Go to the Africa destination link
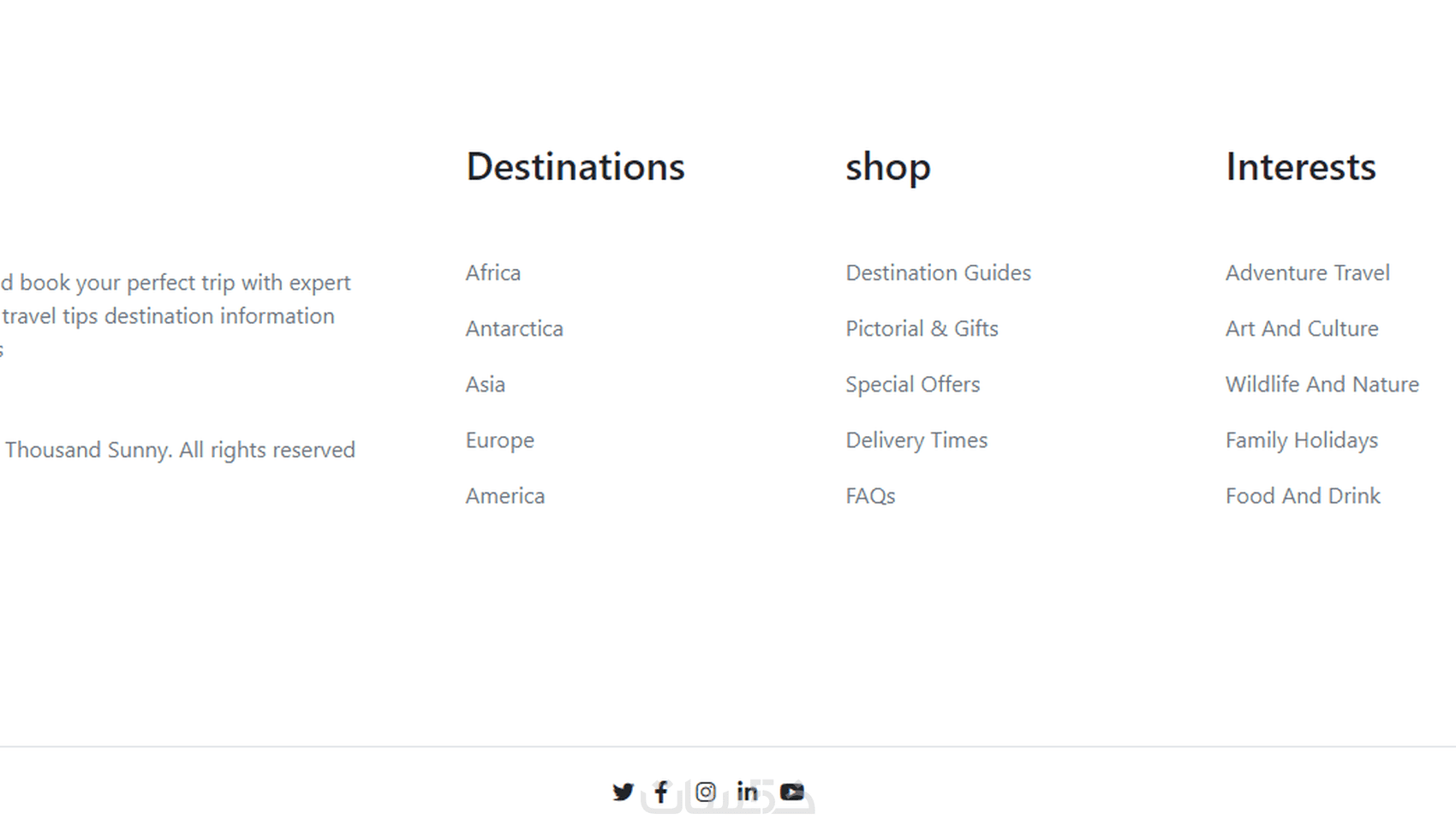This screenshot has width=1456, height=831. tap(492, 272)
